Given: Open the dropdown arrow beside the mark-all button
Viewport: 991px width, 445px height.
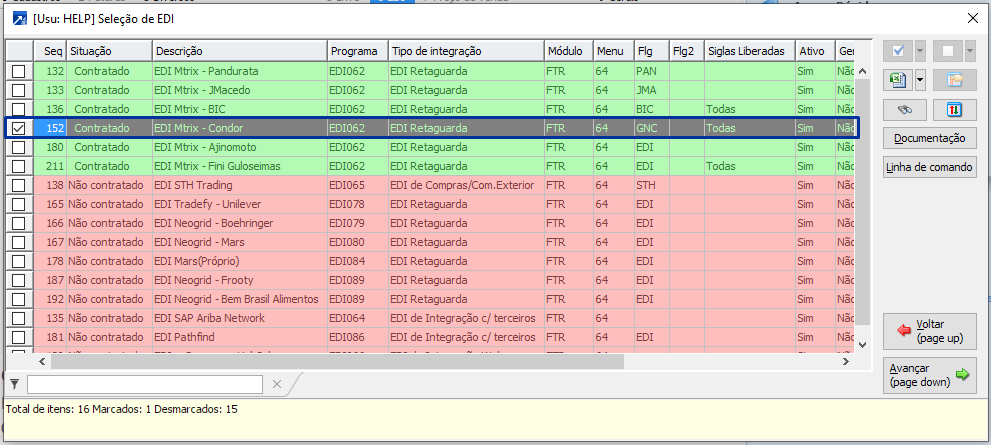Looking at the screenshot, I should pos(920,51).
